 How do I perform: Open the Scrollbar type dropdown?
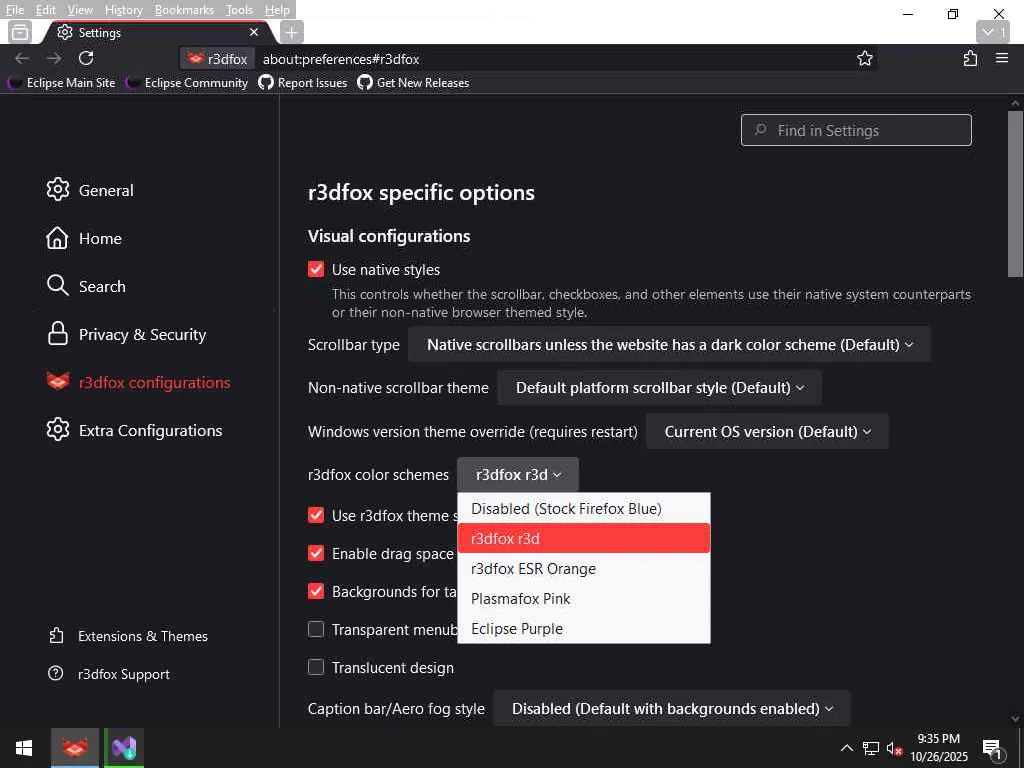pyautogui.click(x=669, y=344)
